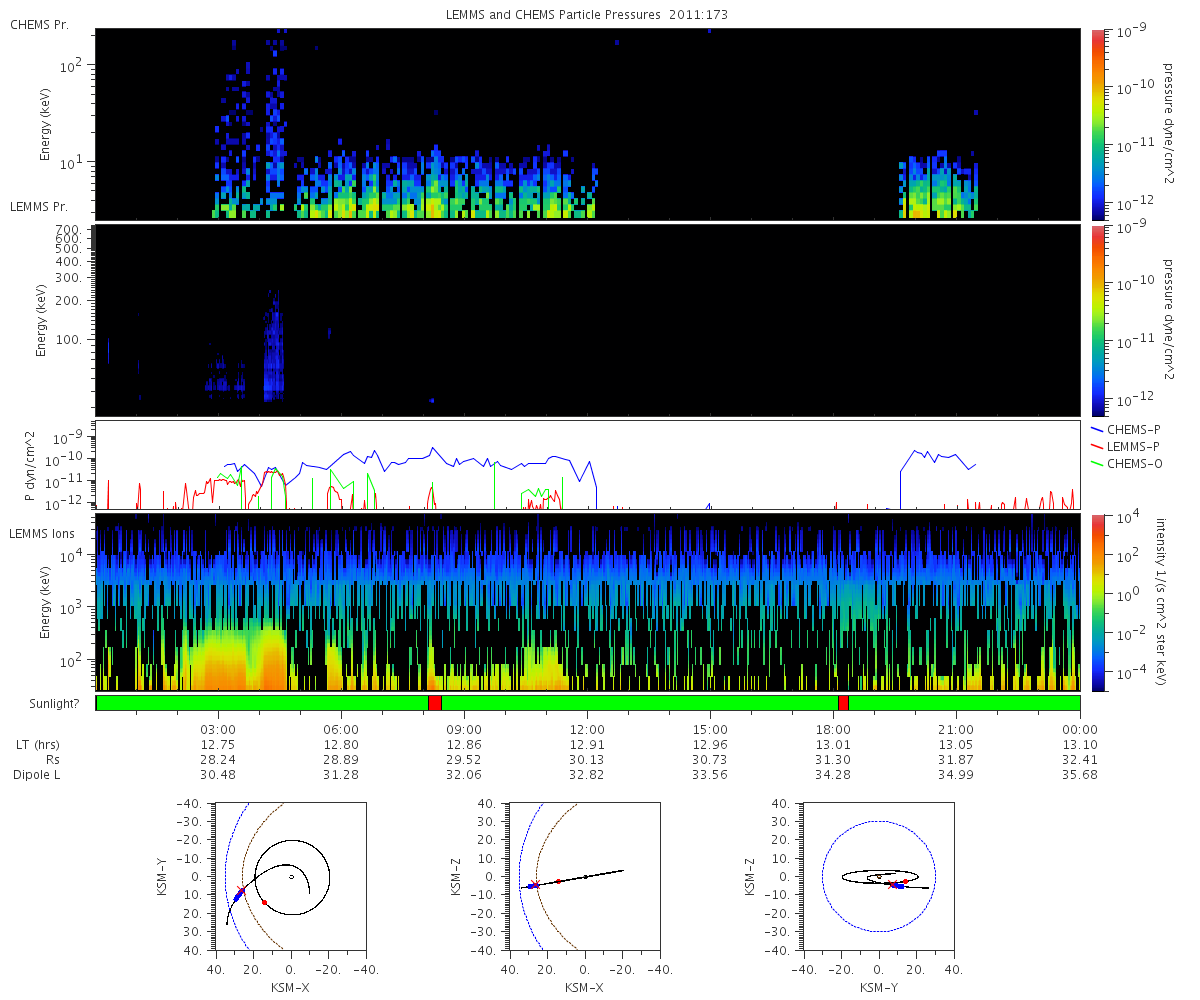Click the LEMMS pressure color bar
This screenshot has height=1000, width=1200.
coord(1098,320)
